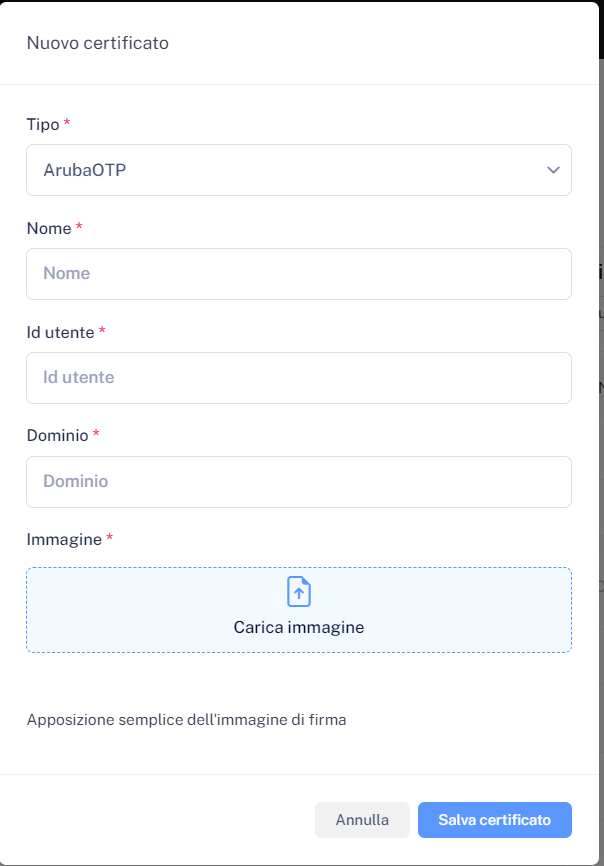
Task: Click the Apposizione semplice description text
Action: click(186, 719)
